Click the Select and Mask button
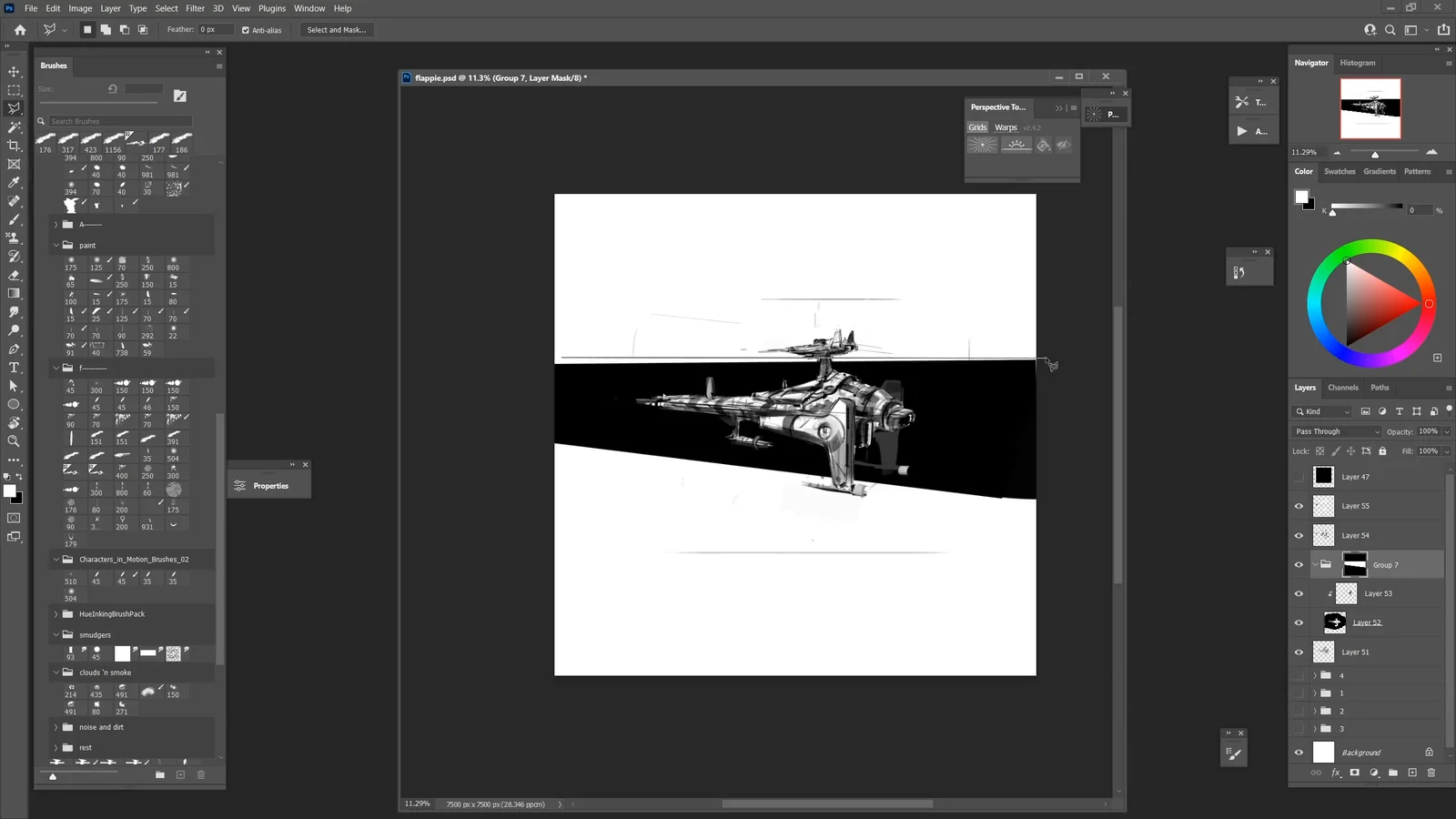Image resolution: width=1456 pixels, height=819 pixels. coord(337,29)
